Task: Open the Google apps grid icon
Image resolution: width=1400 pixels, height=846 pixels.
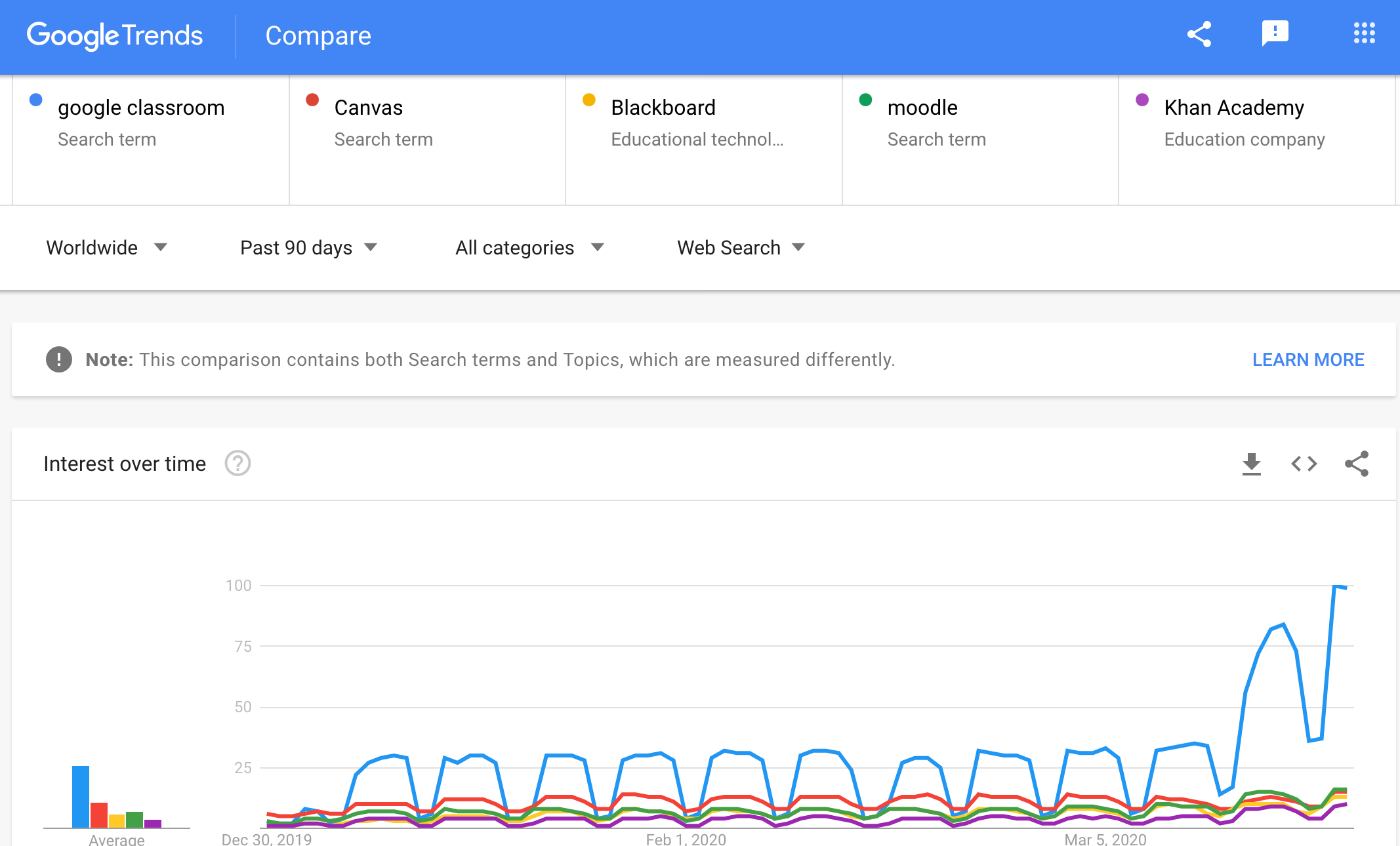Action: coord(1364,33)
